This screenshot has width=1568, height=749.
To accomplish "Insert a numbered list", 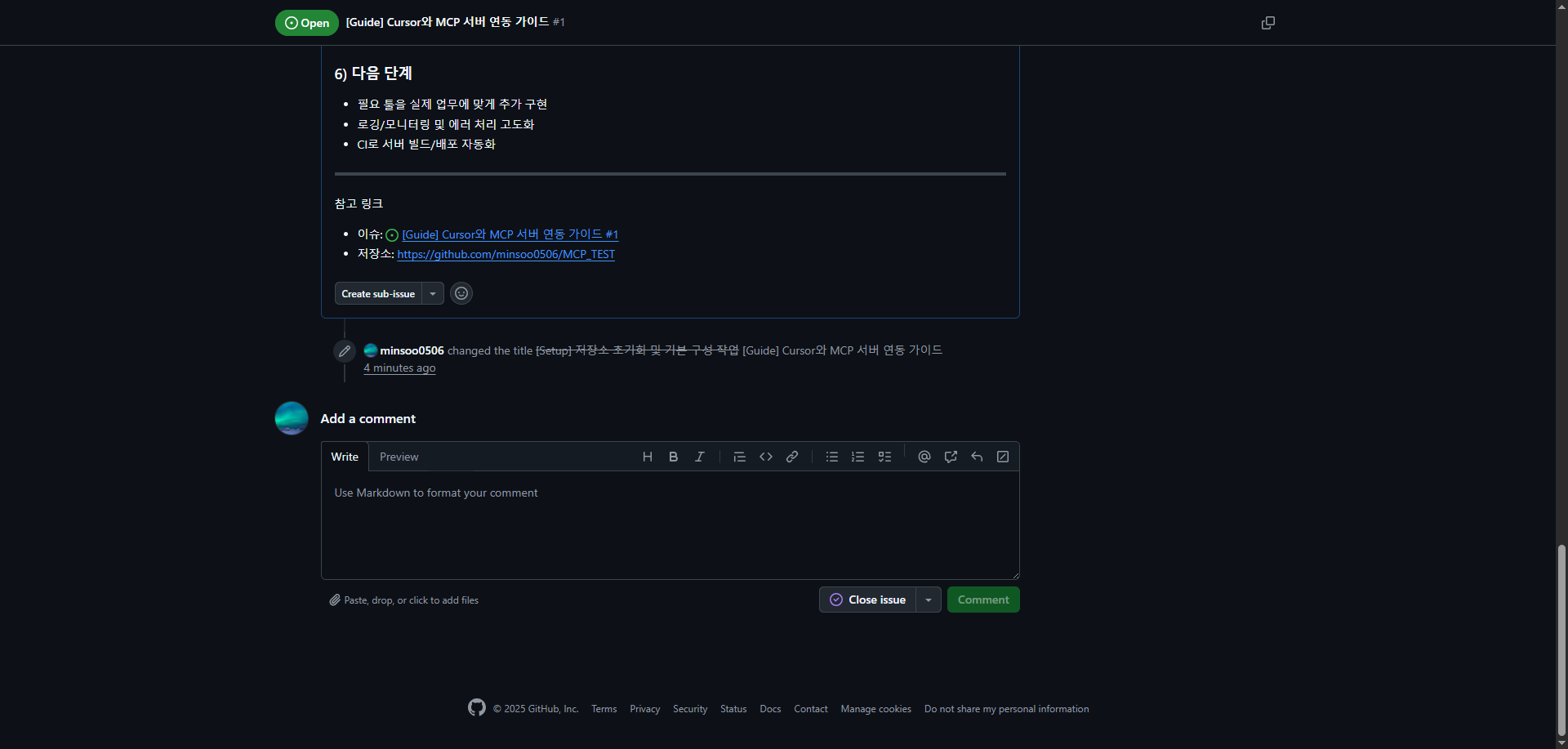I will 857,457.
